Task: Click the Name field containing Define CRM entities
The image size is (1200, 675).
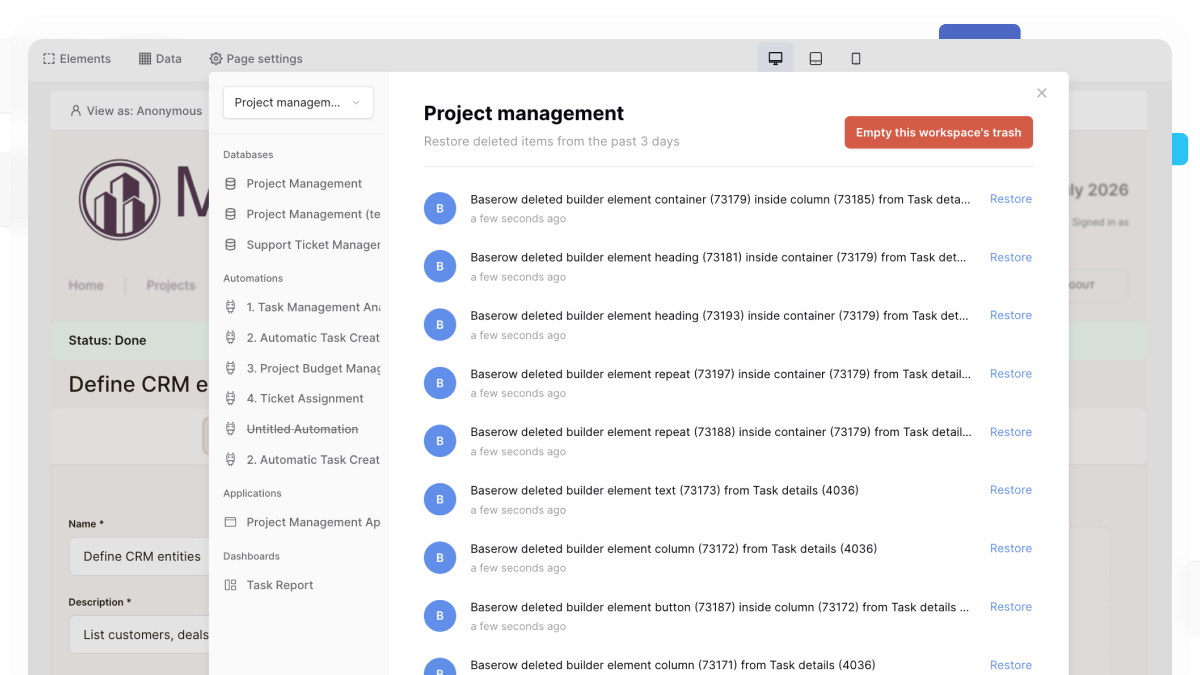Action: coord(139,556)
